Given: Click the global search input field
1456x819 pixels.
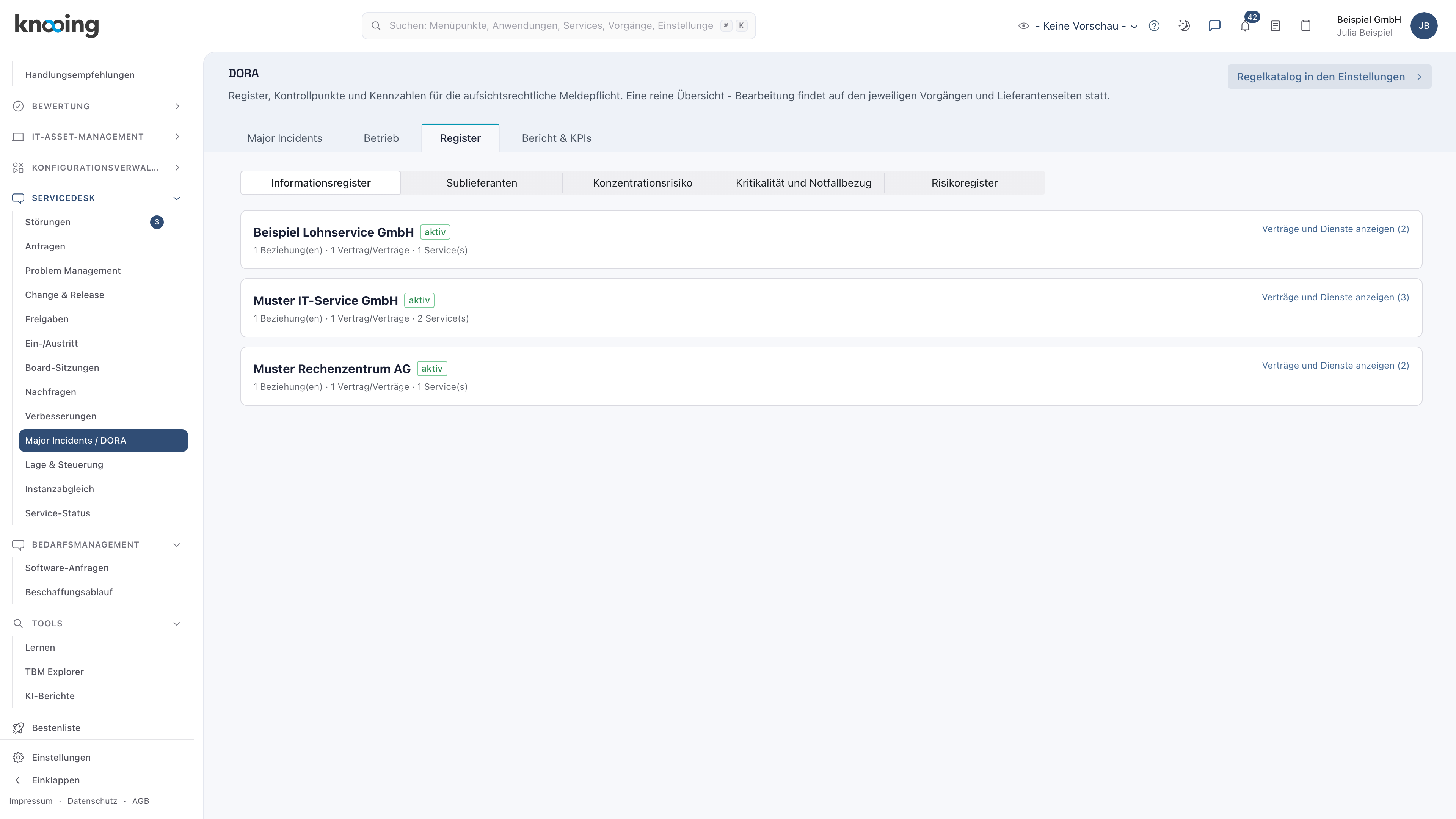Looking at the screenshot, I should coord(559,26).
